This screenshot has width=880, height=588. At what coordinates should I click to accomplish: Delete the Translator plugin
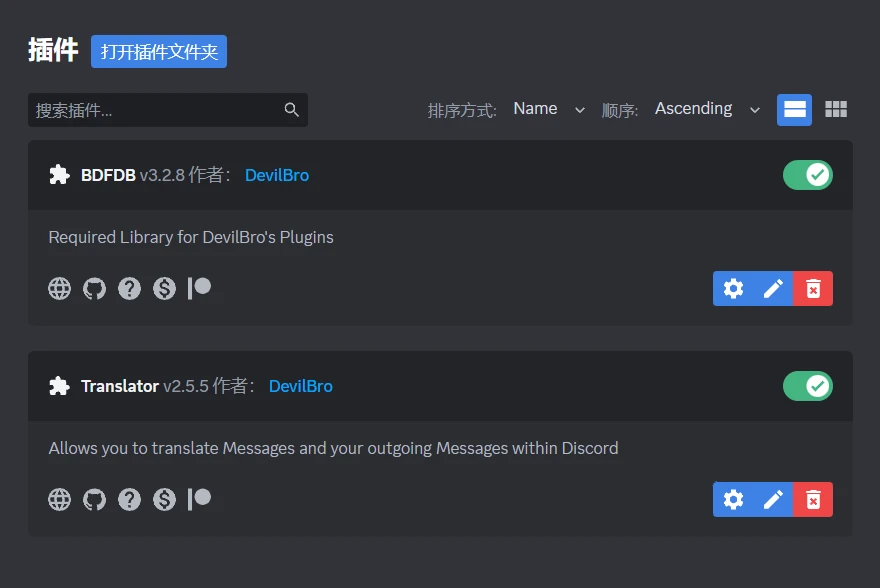813,499
